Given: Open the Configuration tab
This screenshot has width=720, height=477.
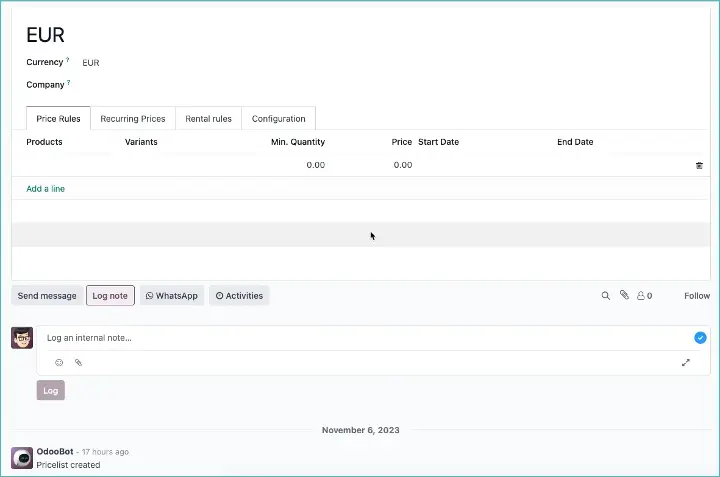Looking at the screenshot, I should (x=278, y=119).
